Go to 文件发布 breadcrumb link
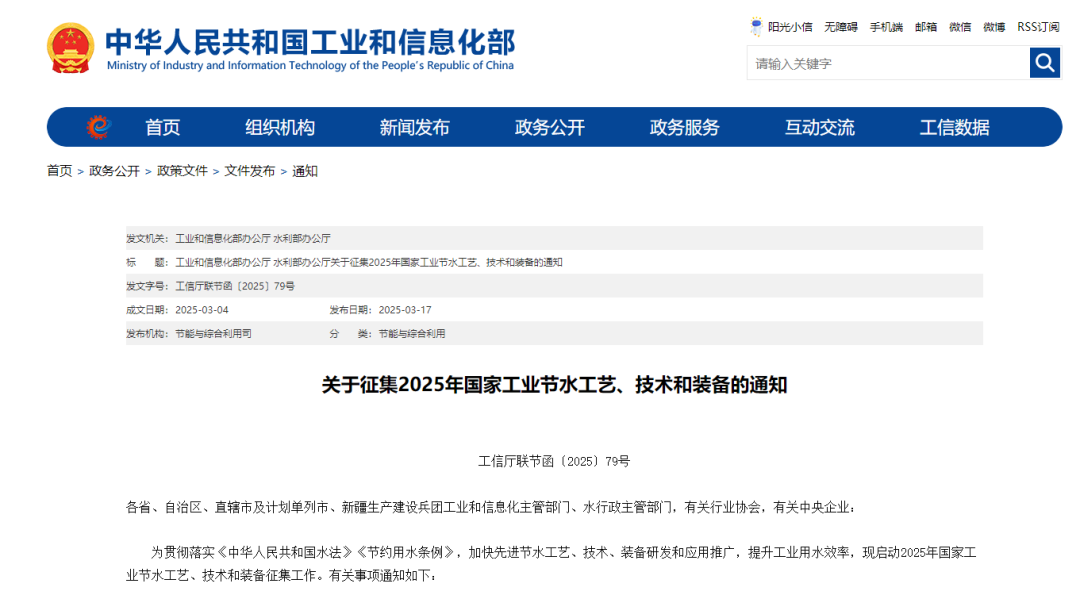1080x595 pixels. (x=250, y=171)
